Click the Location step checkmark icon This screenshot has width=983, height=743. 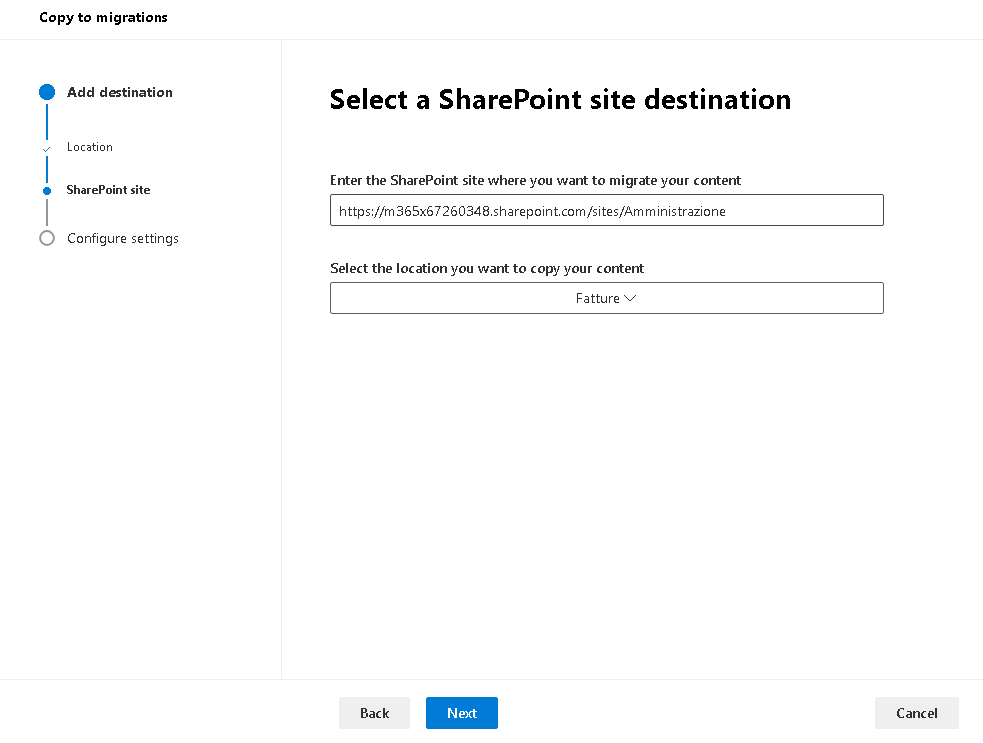point(46,149)
